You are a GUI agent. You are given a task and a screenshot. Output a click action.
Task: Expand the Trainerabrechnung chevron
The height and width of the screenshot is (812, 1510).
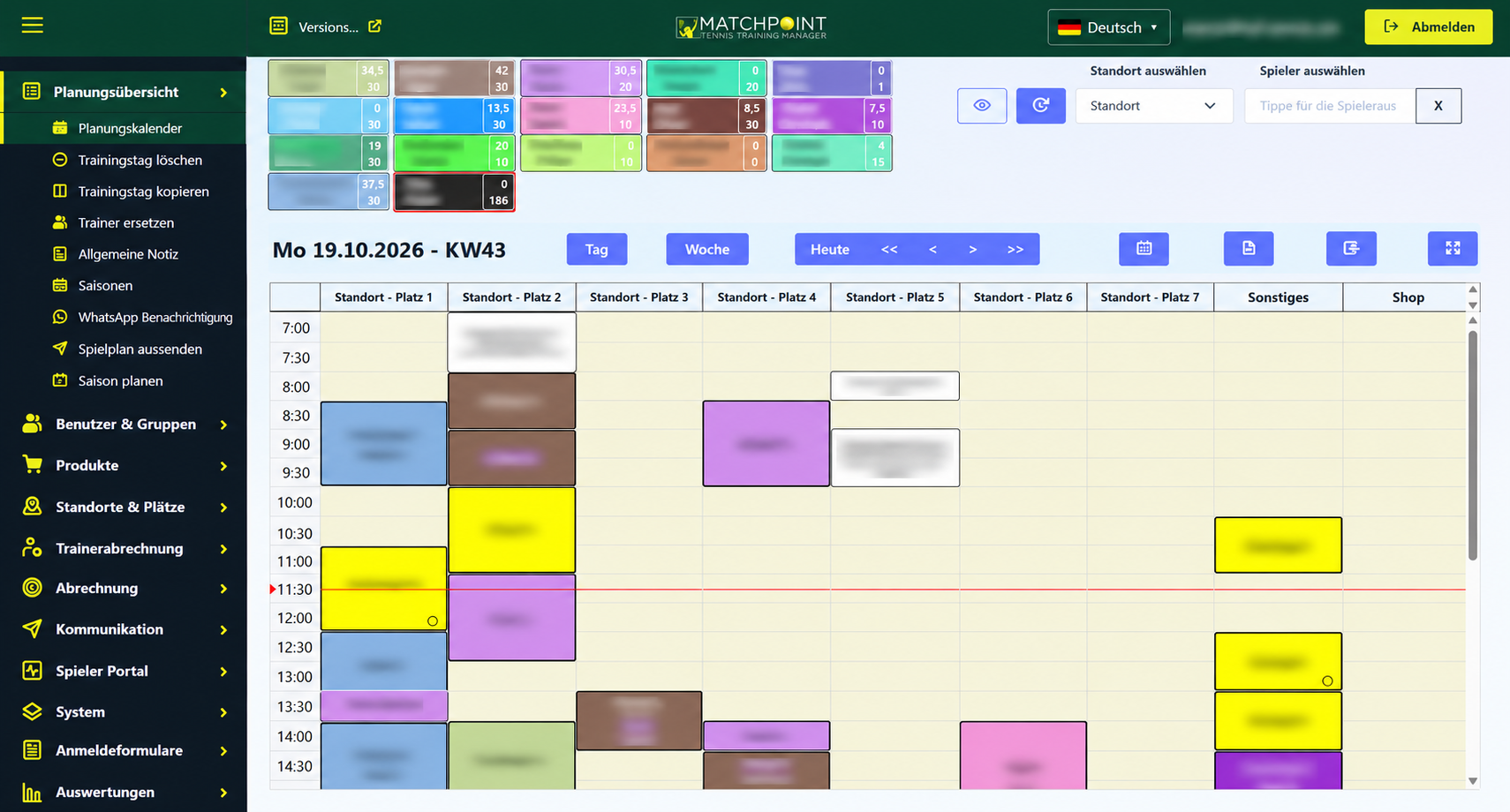click(x=223, y=549)
